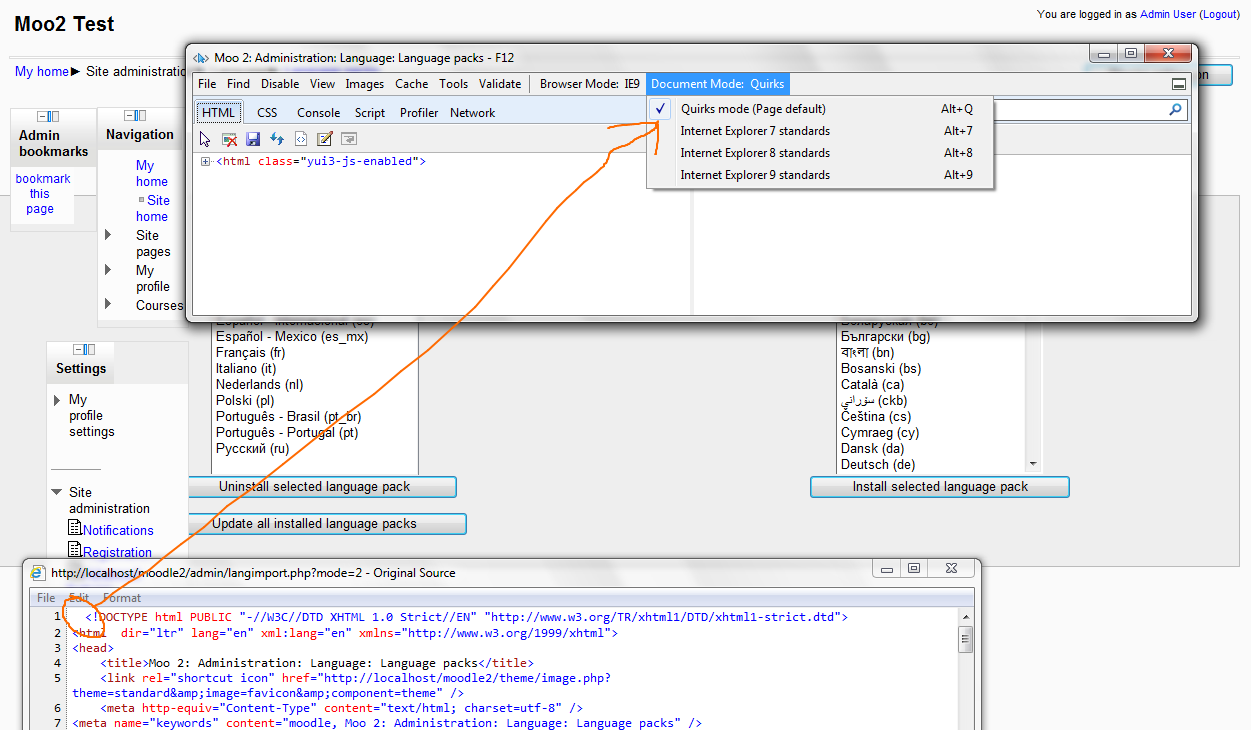Screen dimensions: 1251x730
Task: Open the Validate menu in F12 tools
Action: coord(500,84)
